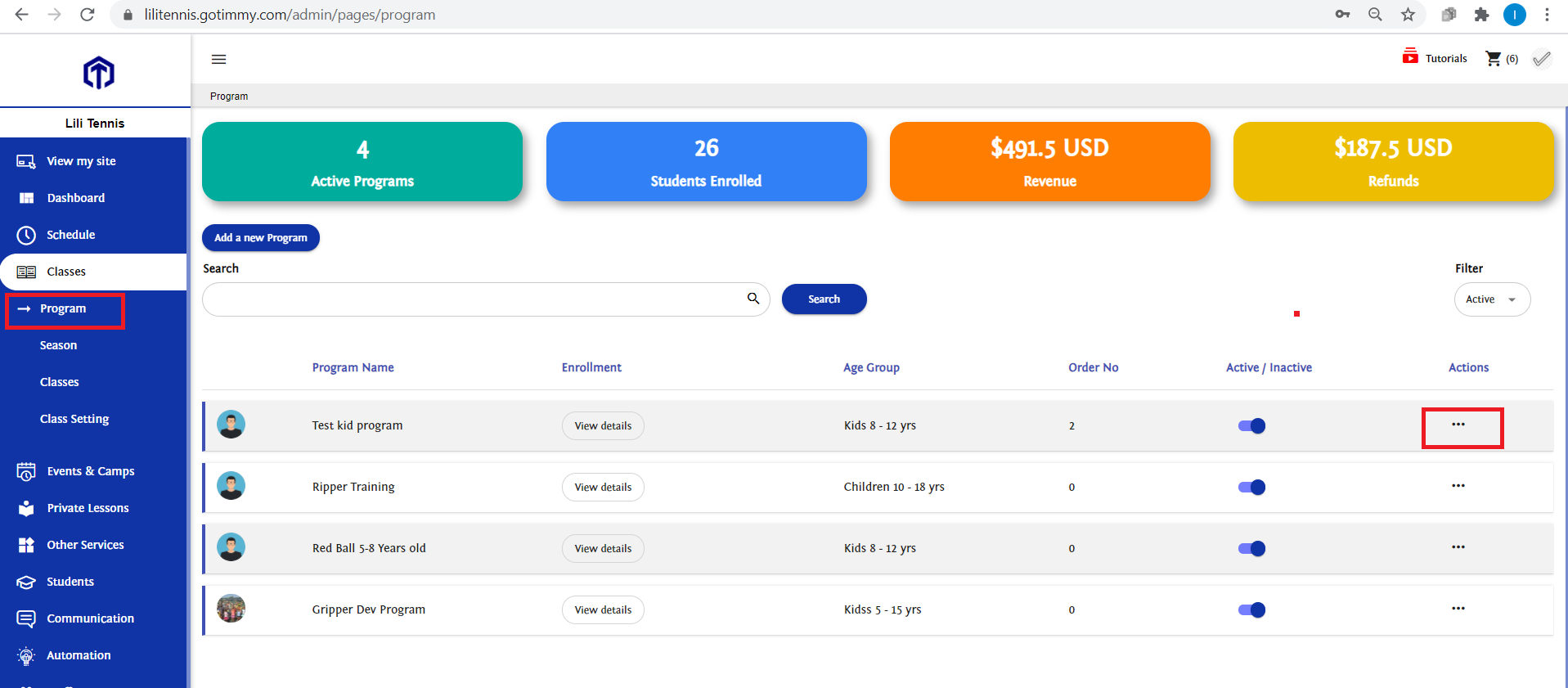This screenshot has height=688, width=1568.
Task: Click the checkmark icon in header
Action: [1542, 59]
